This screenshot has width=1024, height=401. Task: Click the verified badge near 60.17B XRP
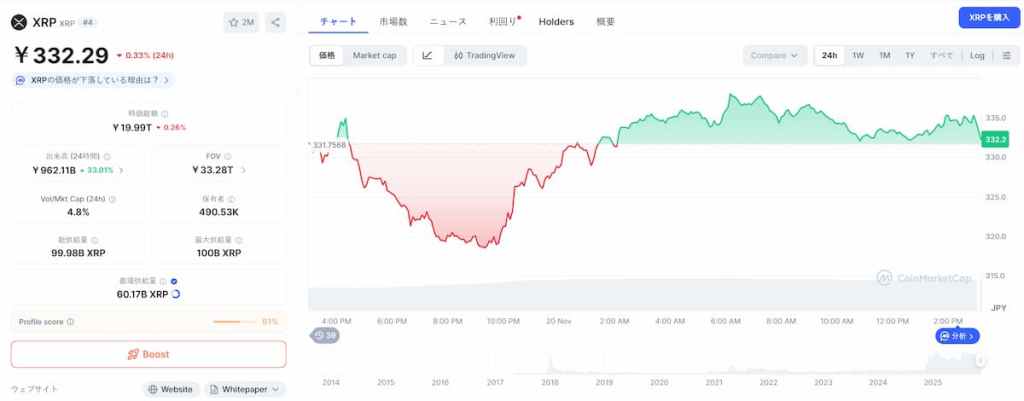point(174,281)
